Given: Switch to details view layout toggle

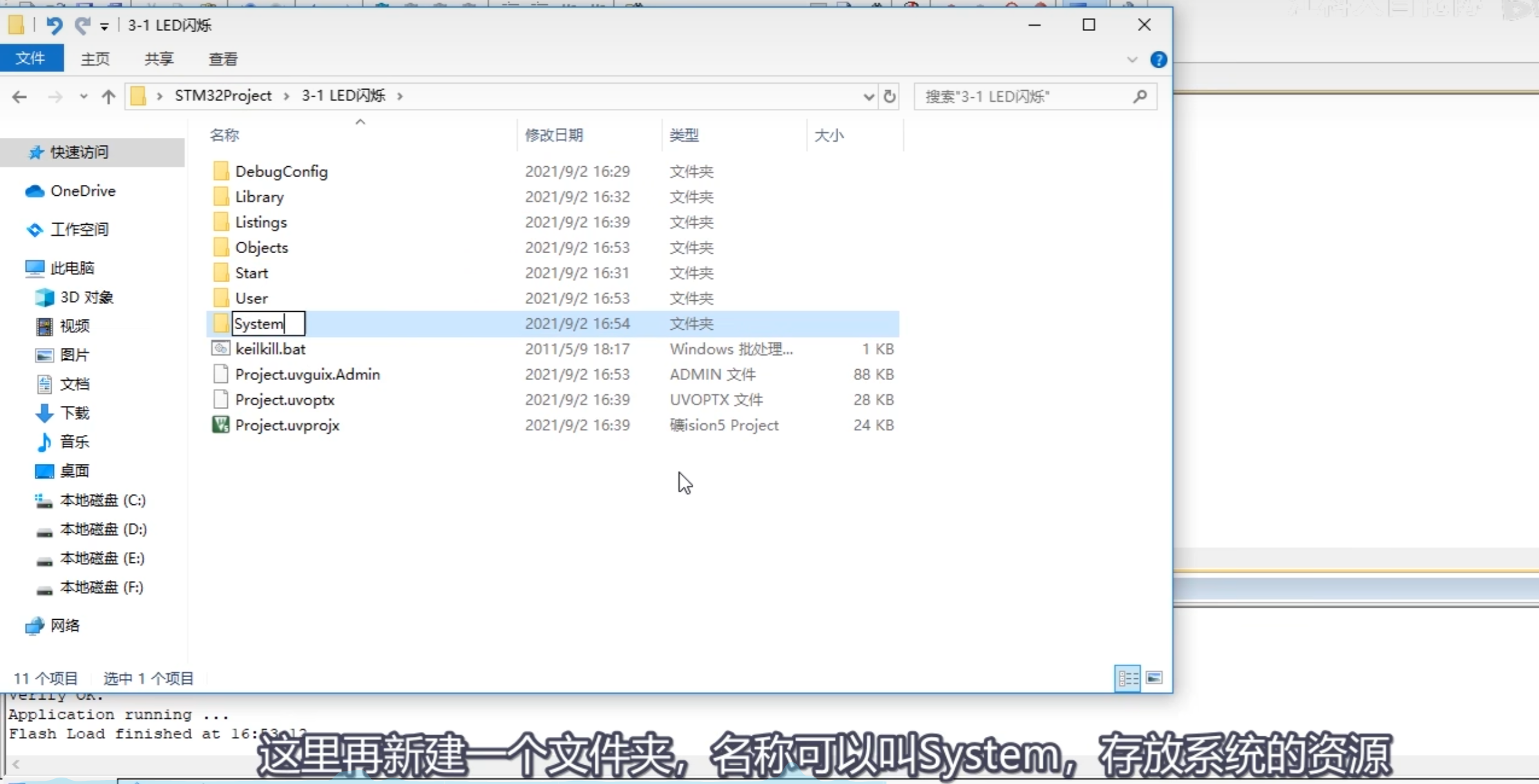Looking at the screenshot, I should [1127, 678].
